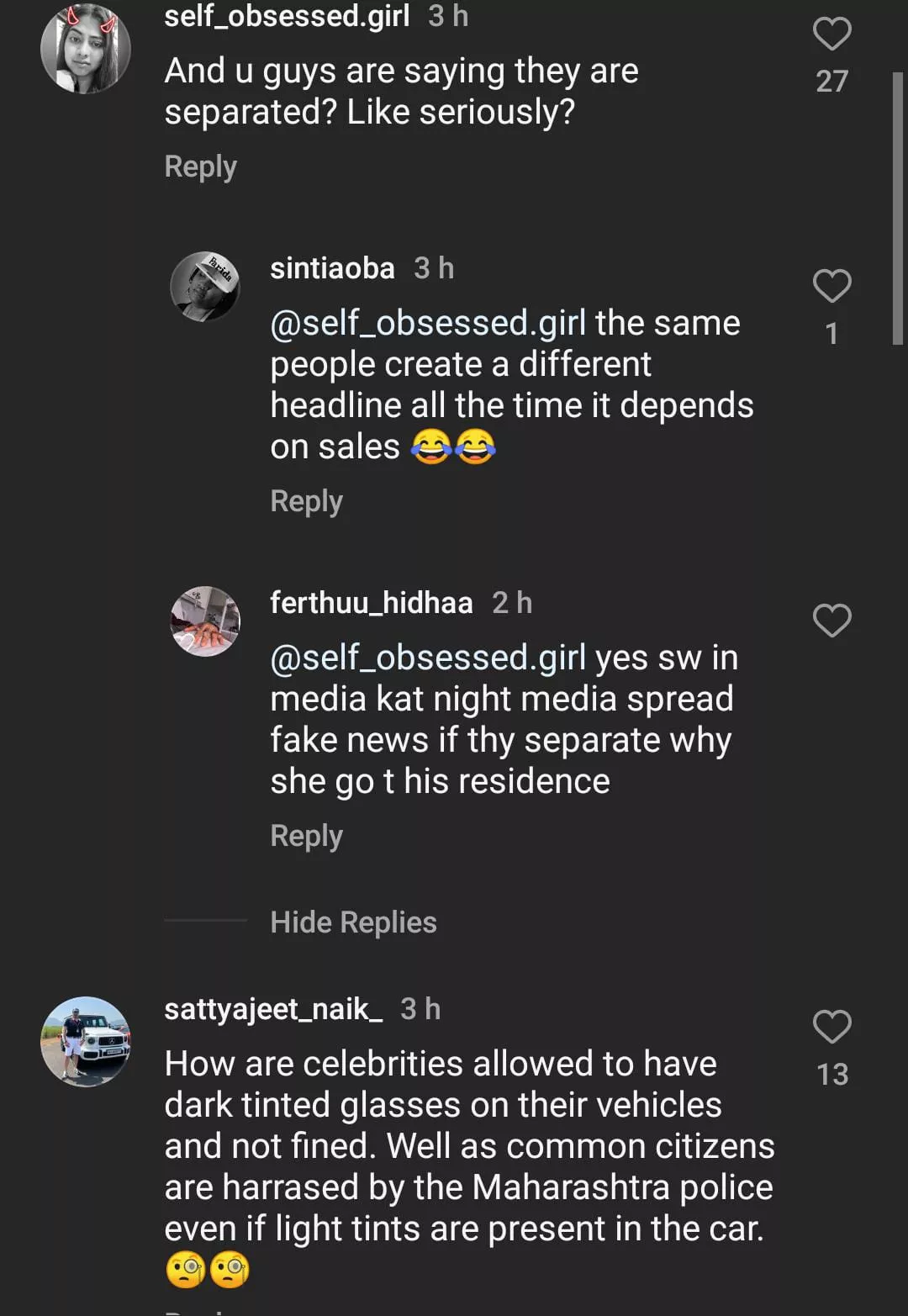Open the sattyajeet_naik_ username link
Image resolution: width=908 pixels, height=1316 pixels.
click(273, 1009)
